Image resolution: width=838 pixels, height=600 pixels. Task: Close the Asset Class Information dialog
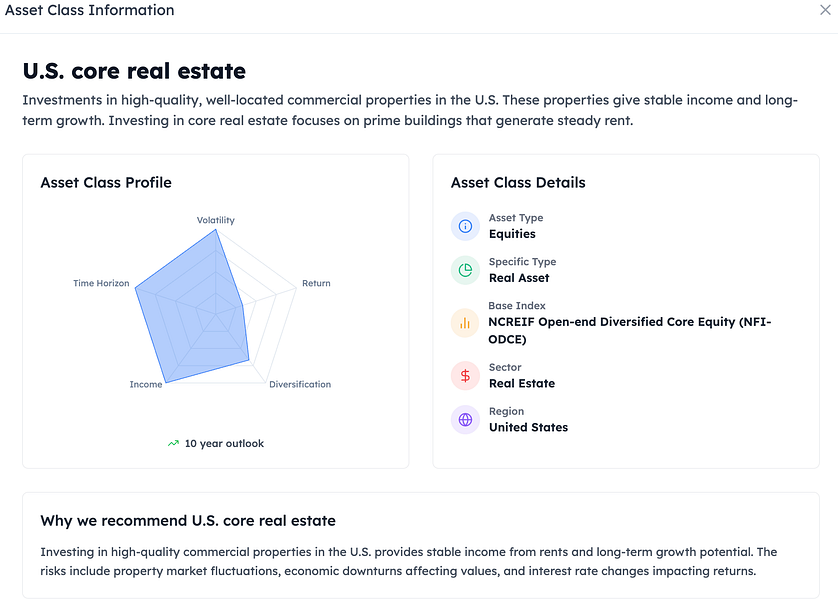[824, 10]
